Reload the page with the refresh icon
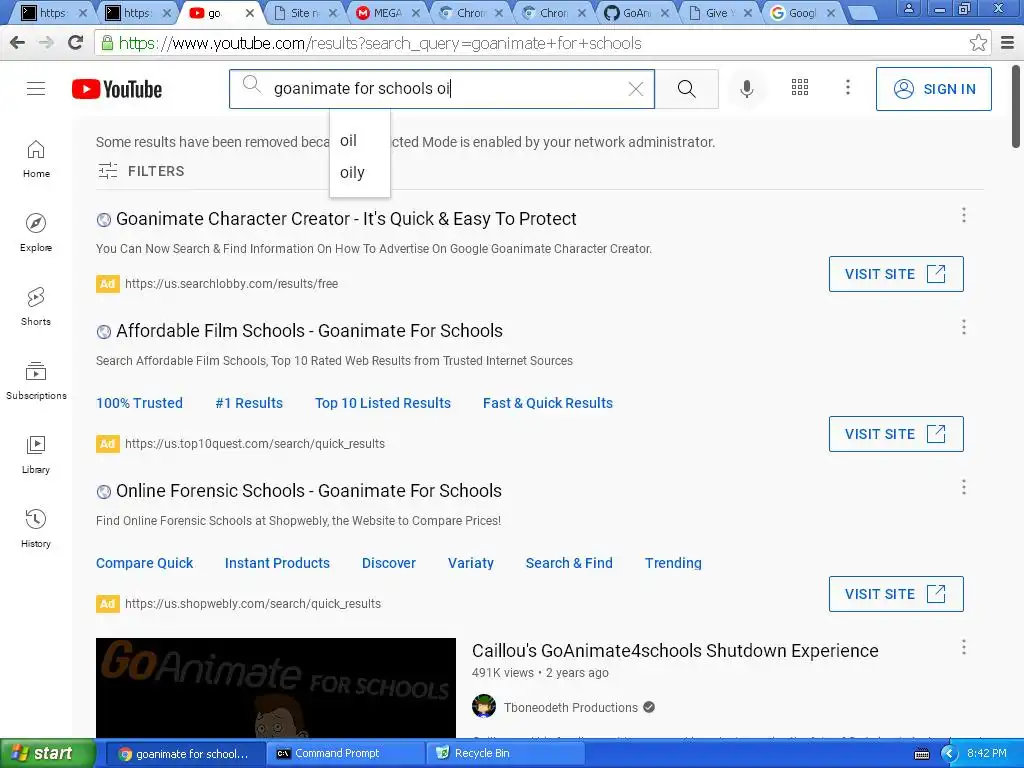This screenshot has height=768, width=1024. (x=76, y=42)
